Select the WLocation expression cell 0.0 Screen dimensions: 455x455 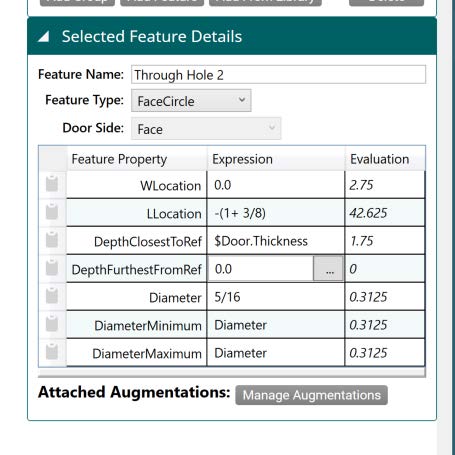[276, 185]
